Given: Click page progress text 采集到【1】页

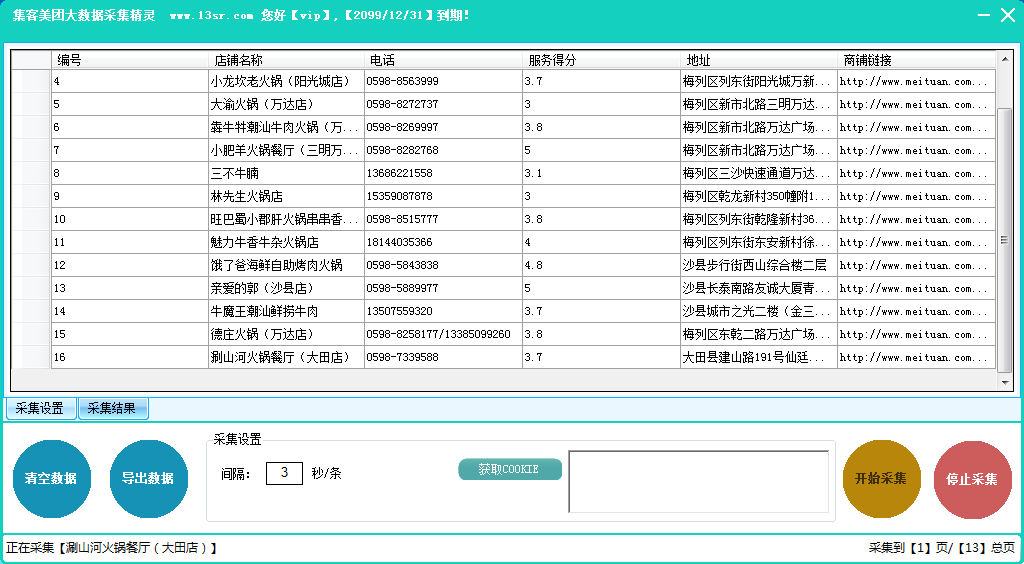Looking at the screenshot, I should pyautogui.click(x=906, y=548).
